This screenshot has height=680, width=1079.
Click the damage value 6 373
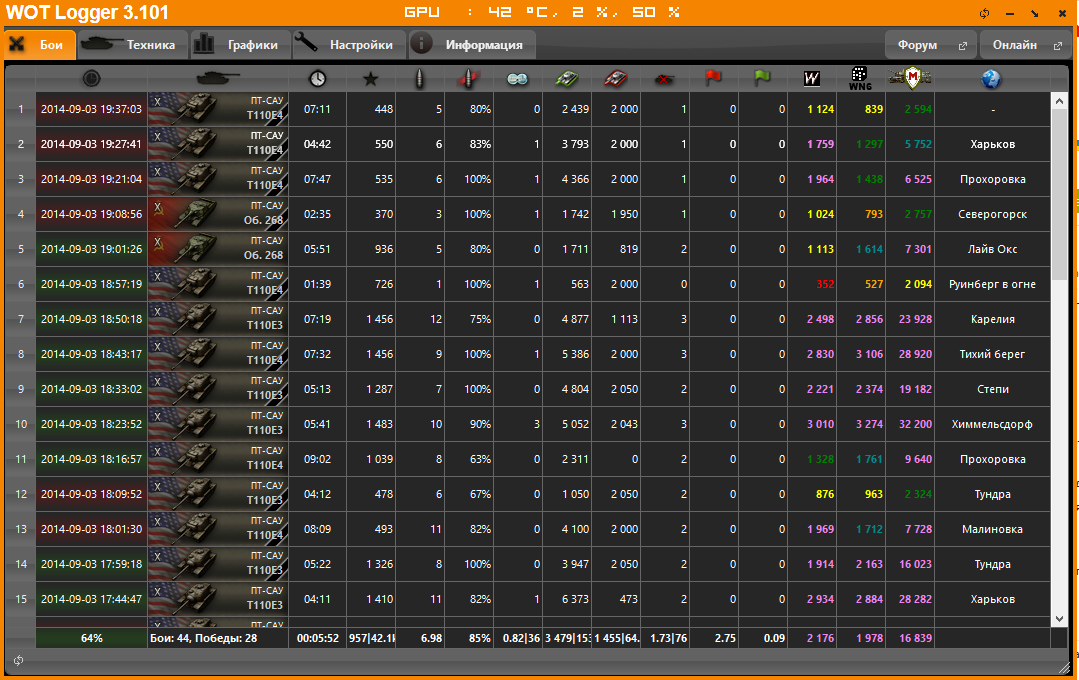pos(575,599)
